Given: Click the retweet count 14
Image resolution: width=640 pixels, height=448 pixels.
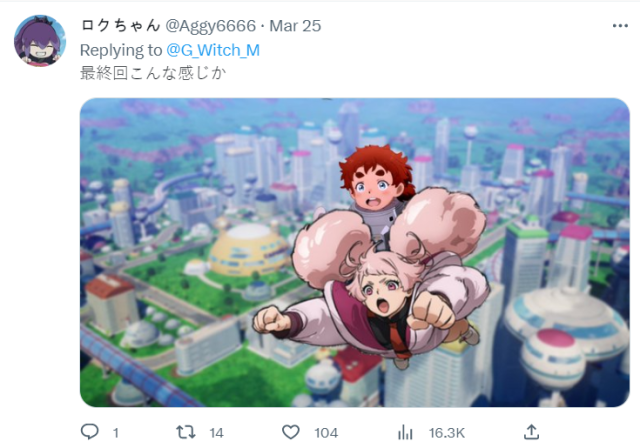Looking at the screenshot, I should [x=216, y=433].
